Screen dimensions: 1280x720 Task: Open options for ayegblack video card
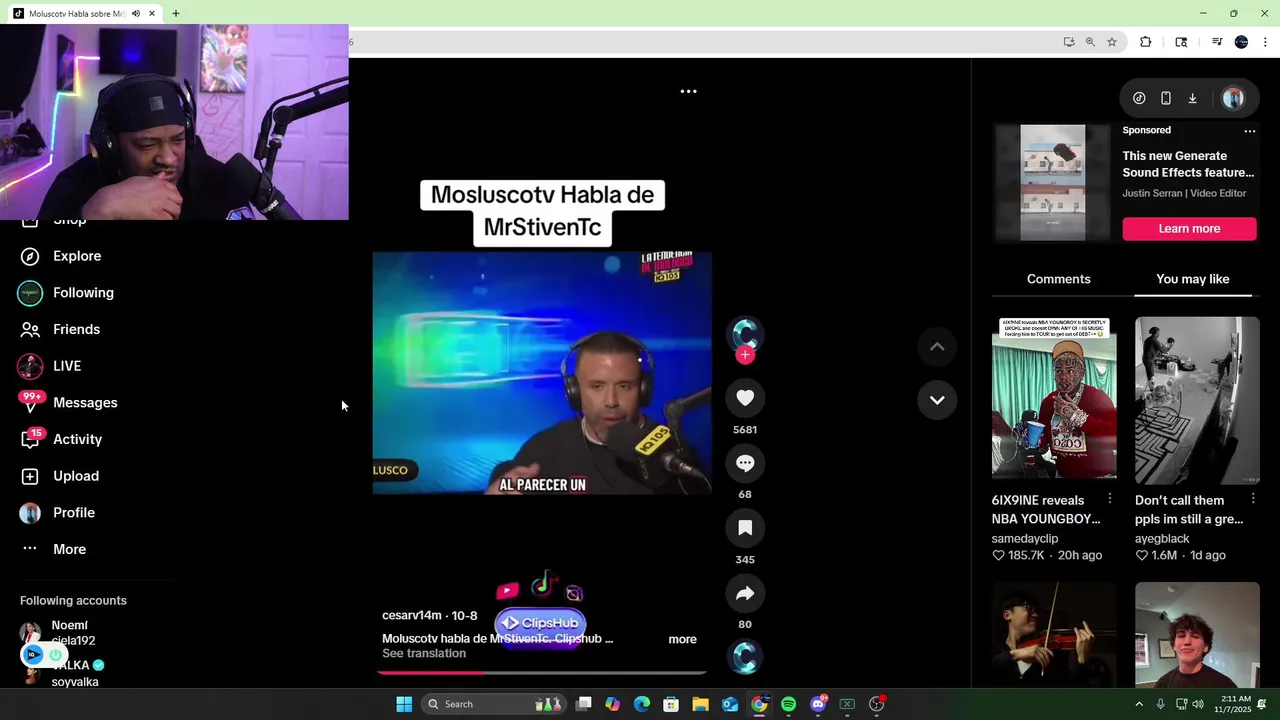tap(1253, 499)
